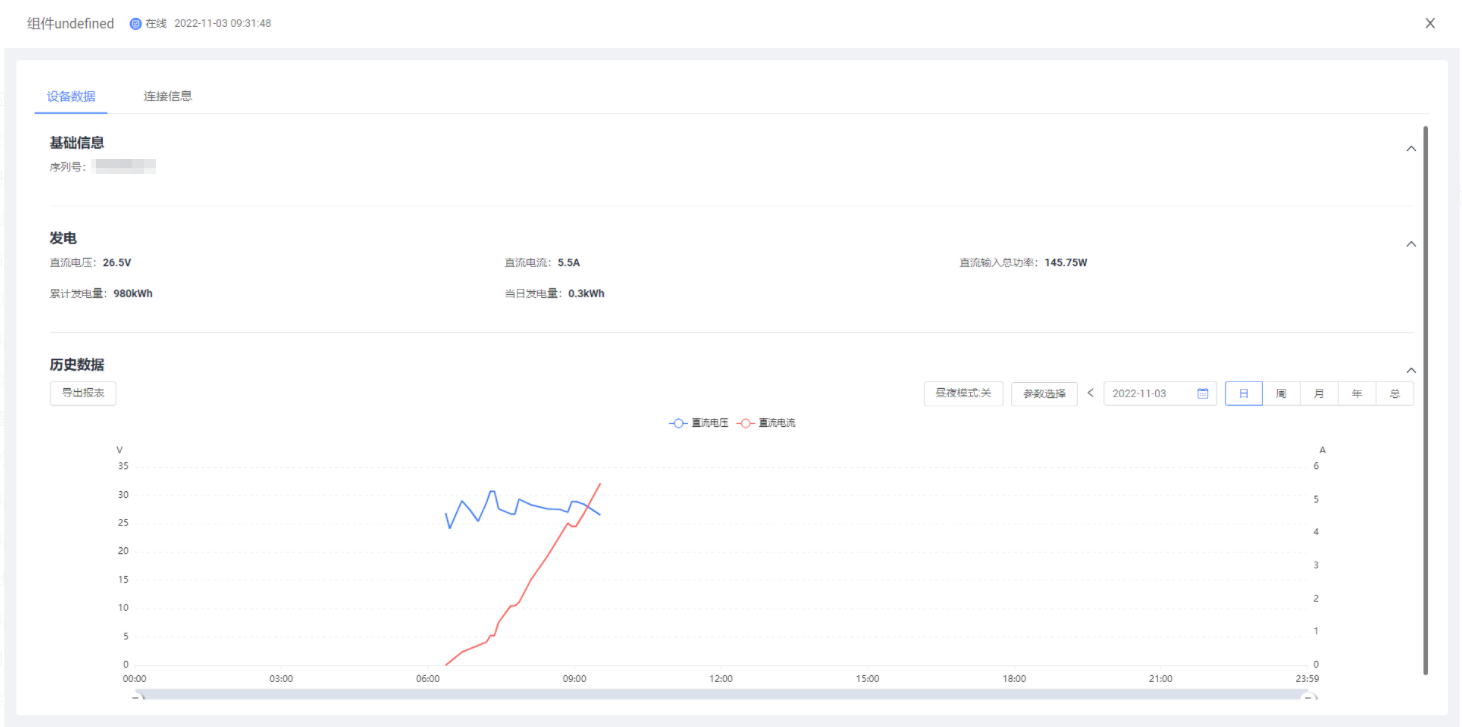Image resolution: width=1462 pixels, height=727 pixels.
Task: Click the chart time-range zoom slider bar
Action: tap(724, 694)
